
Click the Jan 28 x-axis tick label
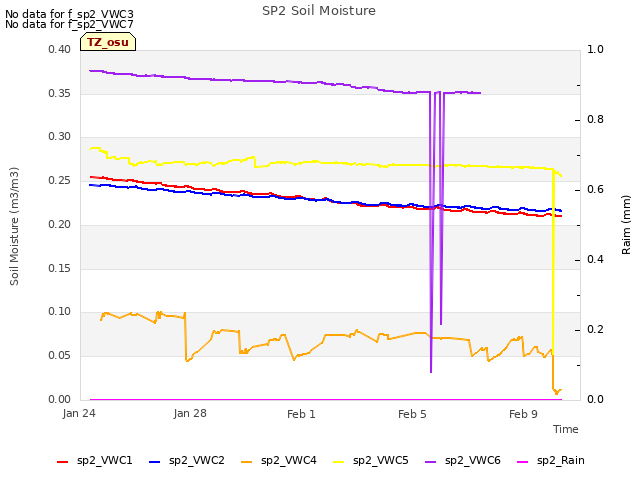(190, 413)
